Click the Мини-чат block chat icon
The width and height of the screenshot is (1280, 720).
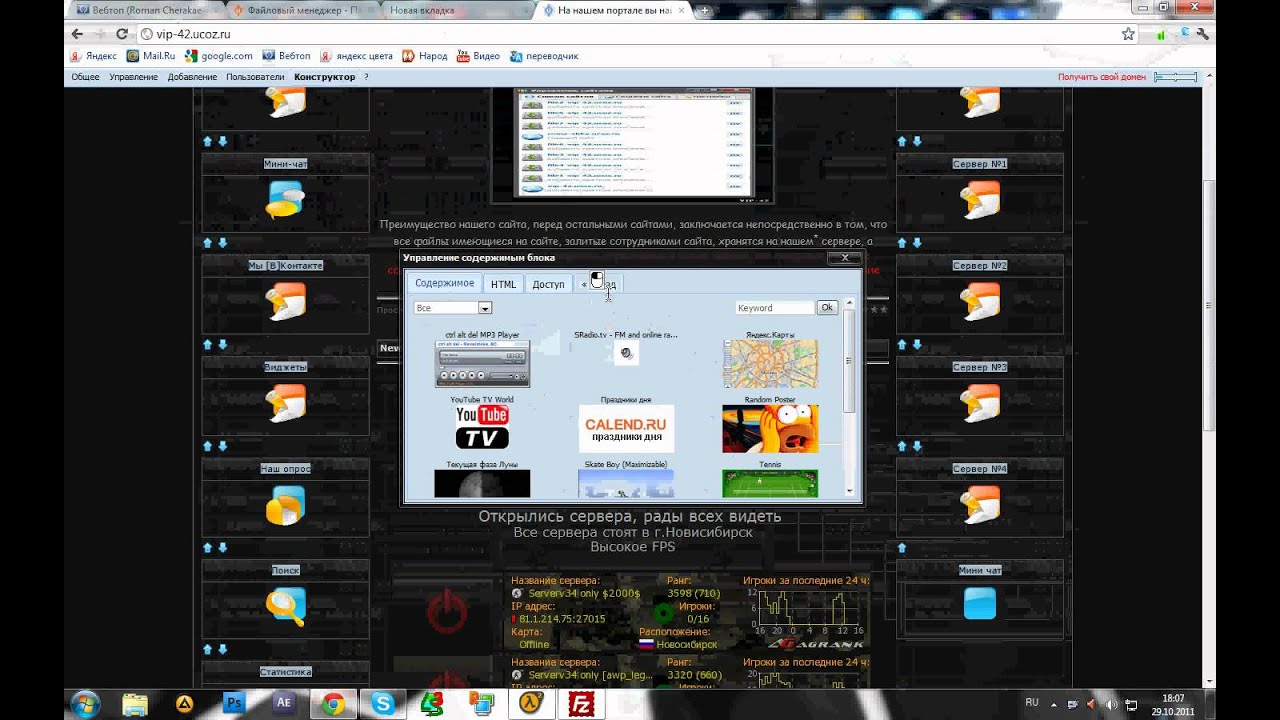[284, 200]
